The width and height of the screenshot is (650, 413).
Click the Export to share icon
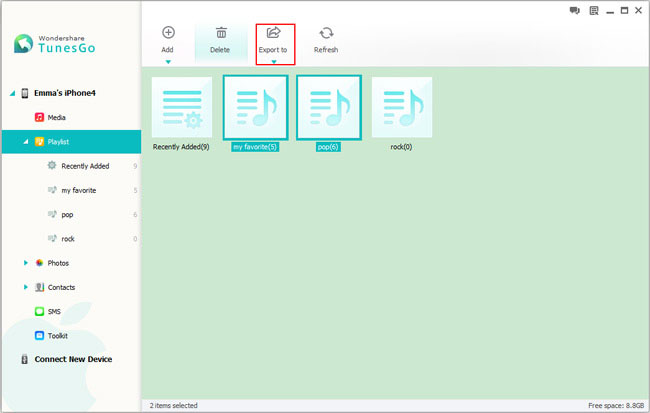[x=274, y=32]
